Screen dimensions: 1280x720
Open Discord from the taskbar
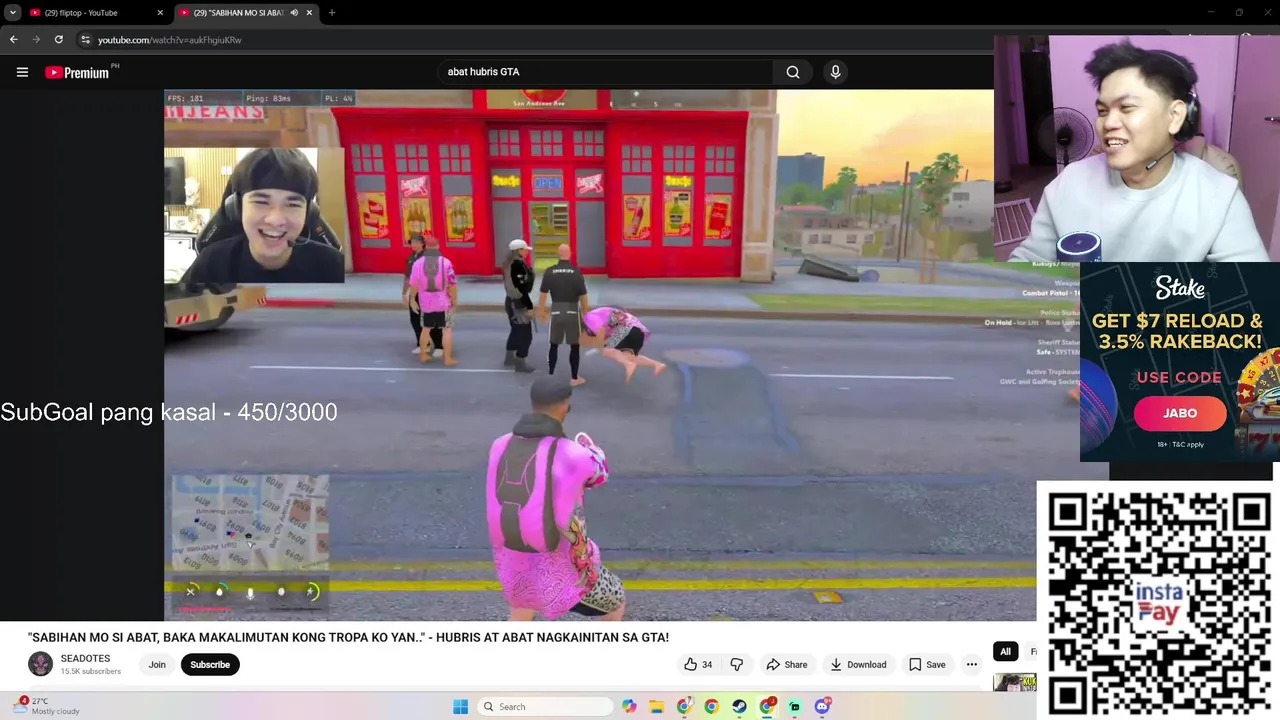pyautogui.click(x=822, y=707)
